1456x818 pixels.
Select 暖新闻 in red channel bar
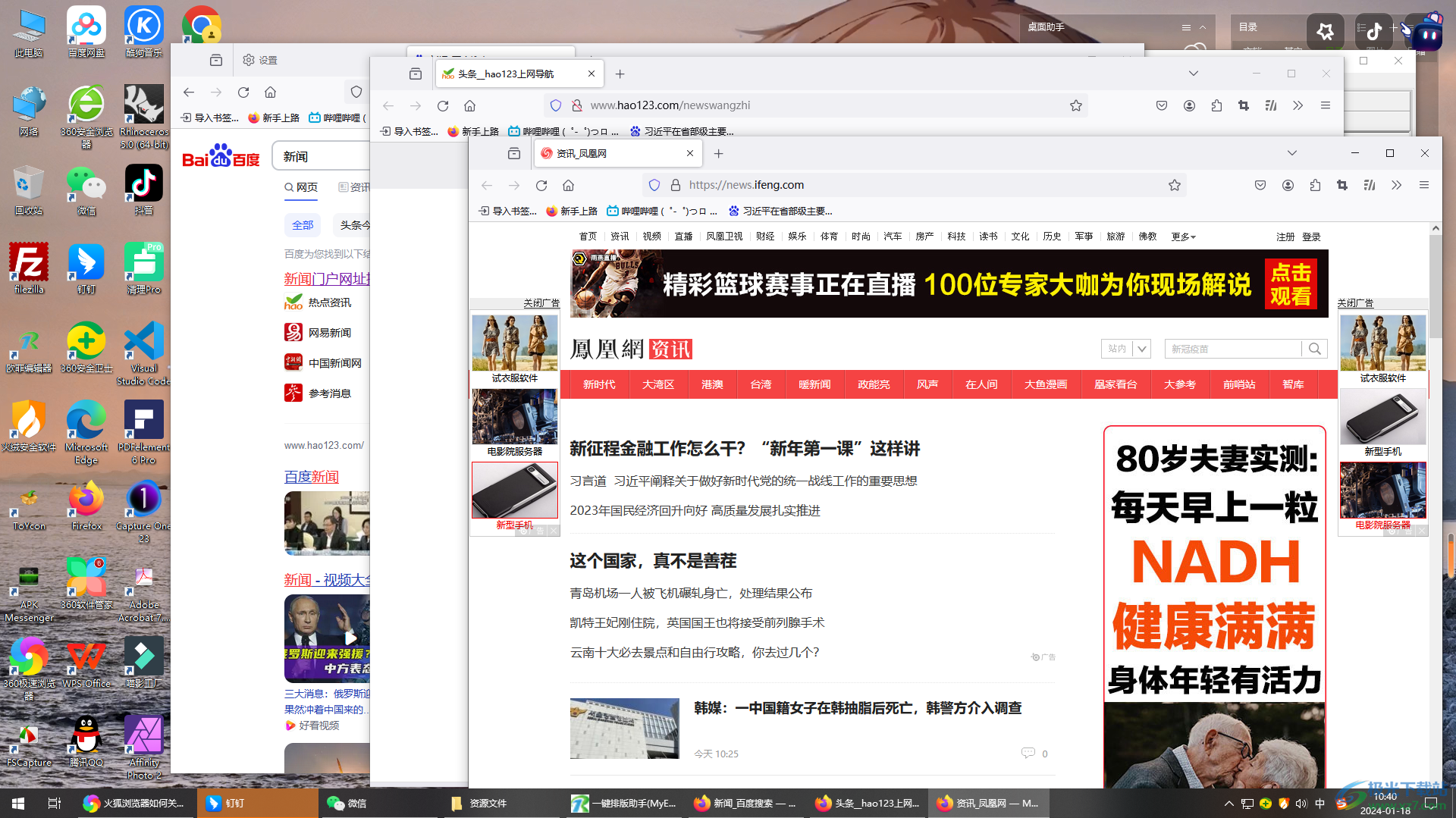pos(814,384)
